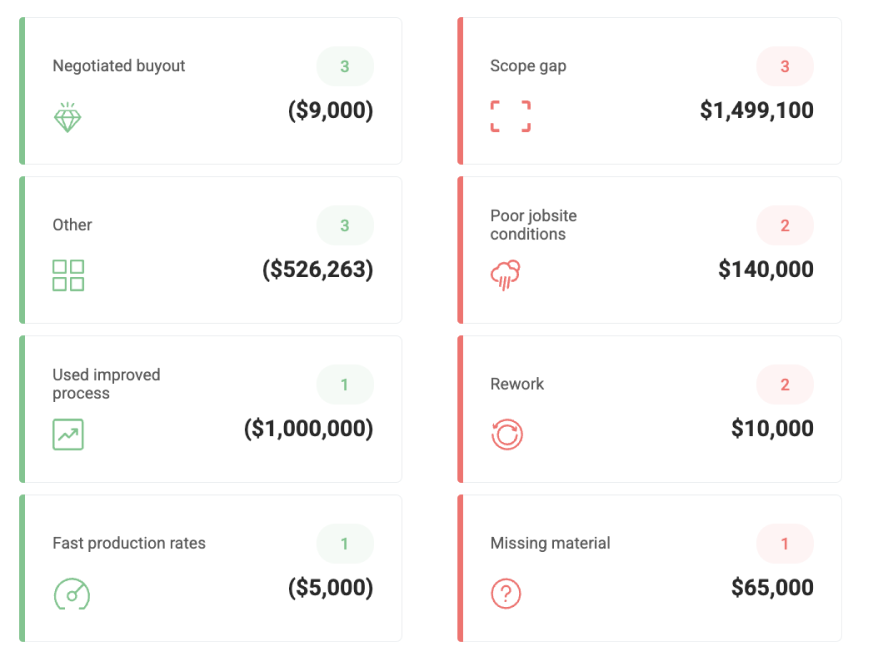Click the red 2 badge on Rework card
This screenshot has height=646, width=888.
[x=785, y=384]
